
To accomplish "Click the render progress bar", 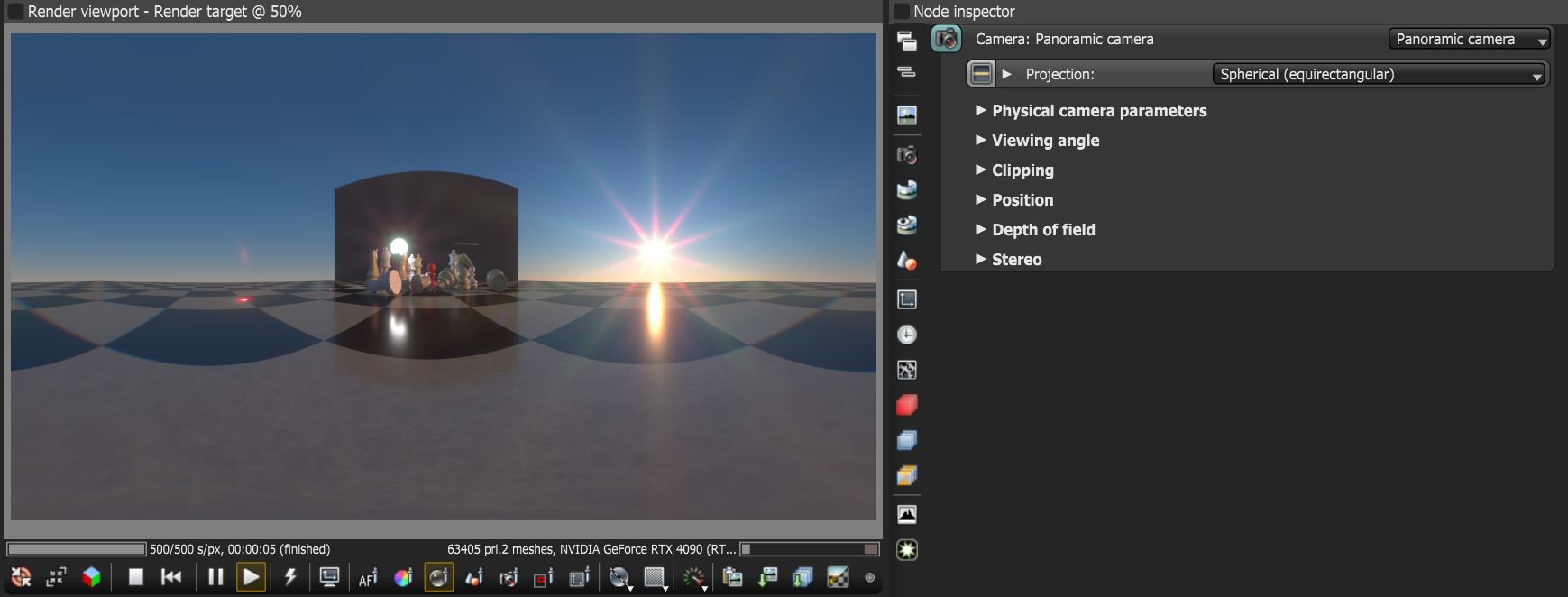I will [x=77, y=549].
